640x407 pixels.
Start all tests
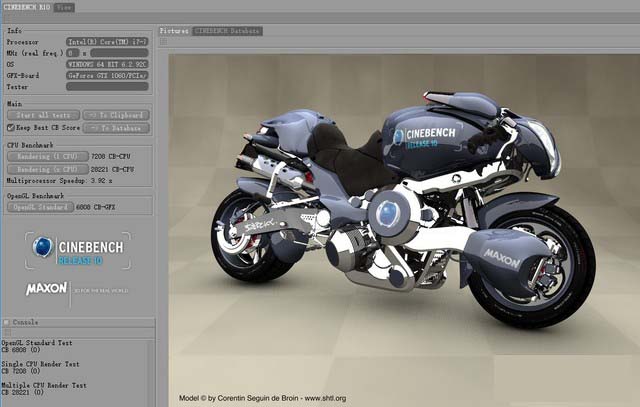click(44, 115)
